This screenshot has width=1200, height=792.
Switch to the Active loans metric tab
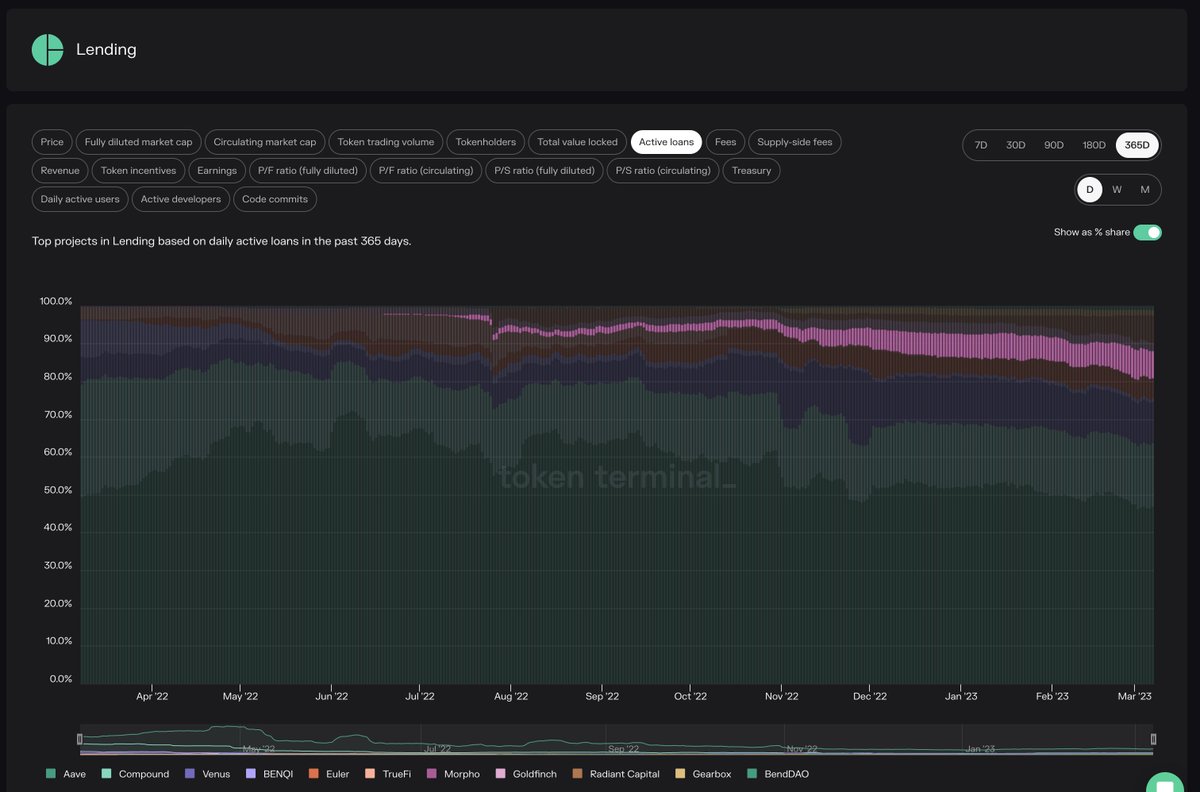[665, 141]
